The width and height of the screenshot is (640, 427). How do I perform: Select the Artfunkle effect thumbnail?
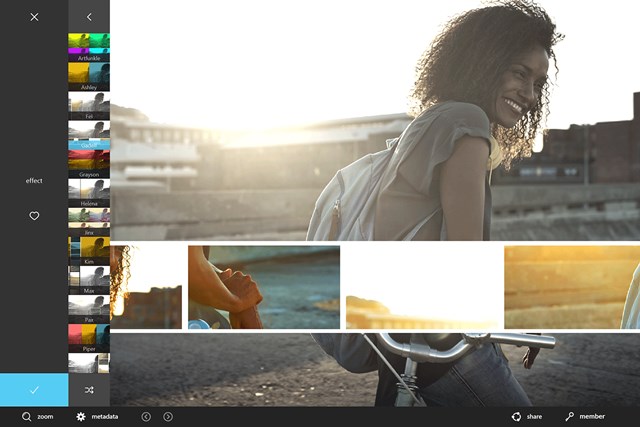(x=89, y=44)
